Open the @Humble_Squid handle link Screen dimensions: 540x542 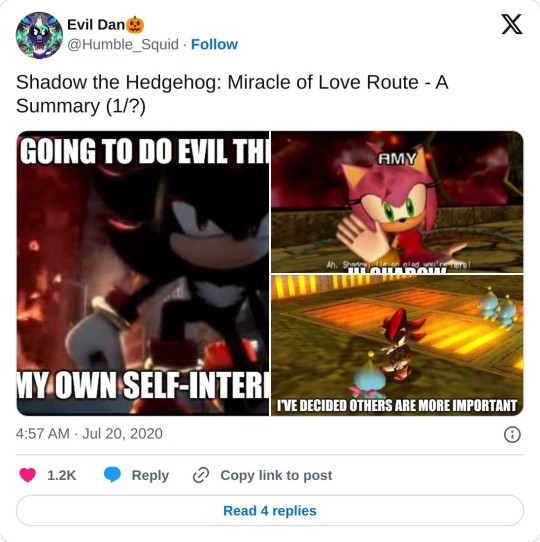pyautogui.click(x=123, y=45)
